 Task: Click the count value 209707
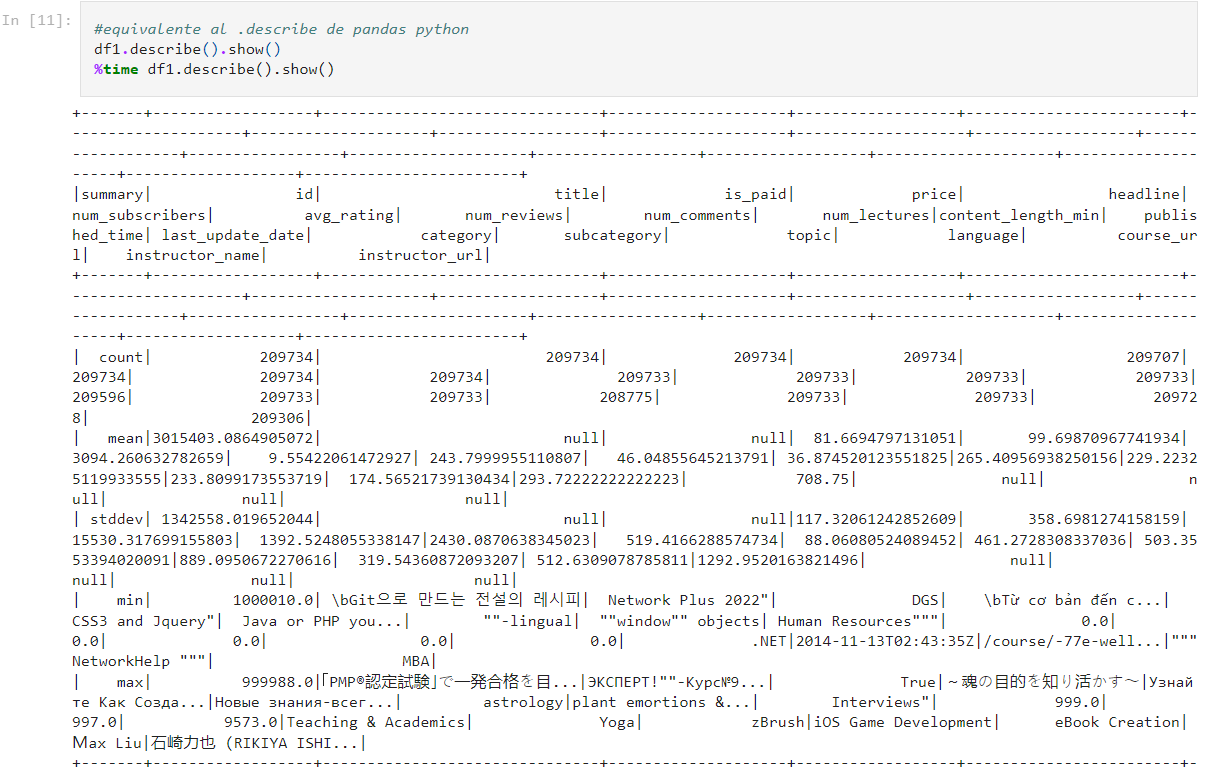[x=1153, y=357]
